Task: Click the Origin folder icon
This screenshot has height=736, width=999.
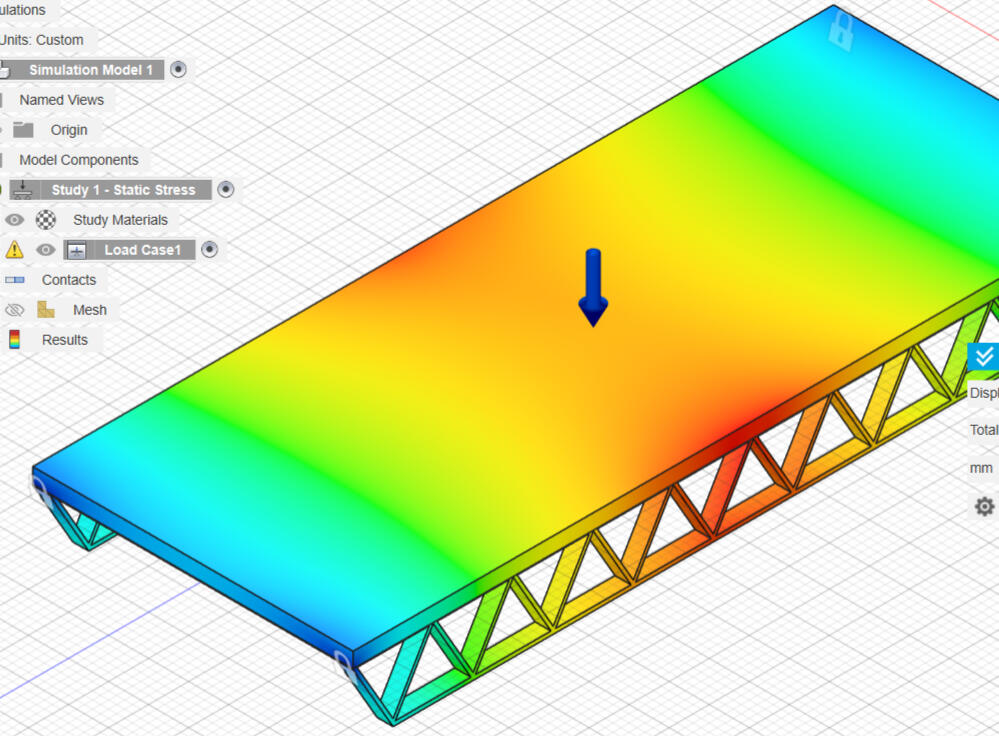Action: (x=25, y=130)
